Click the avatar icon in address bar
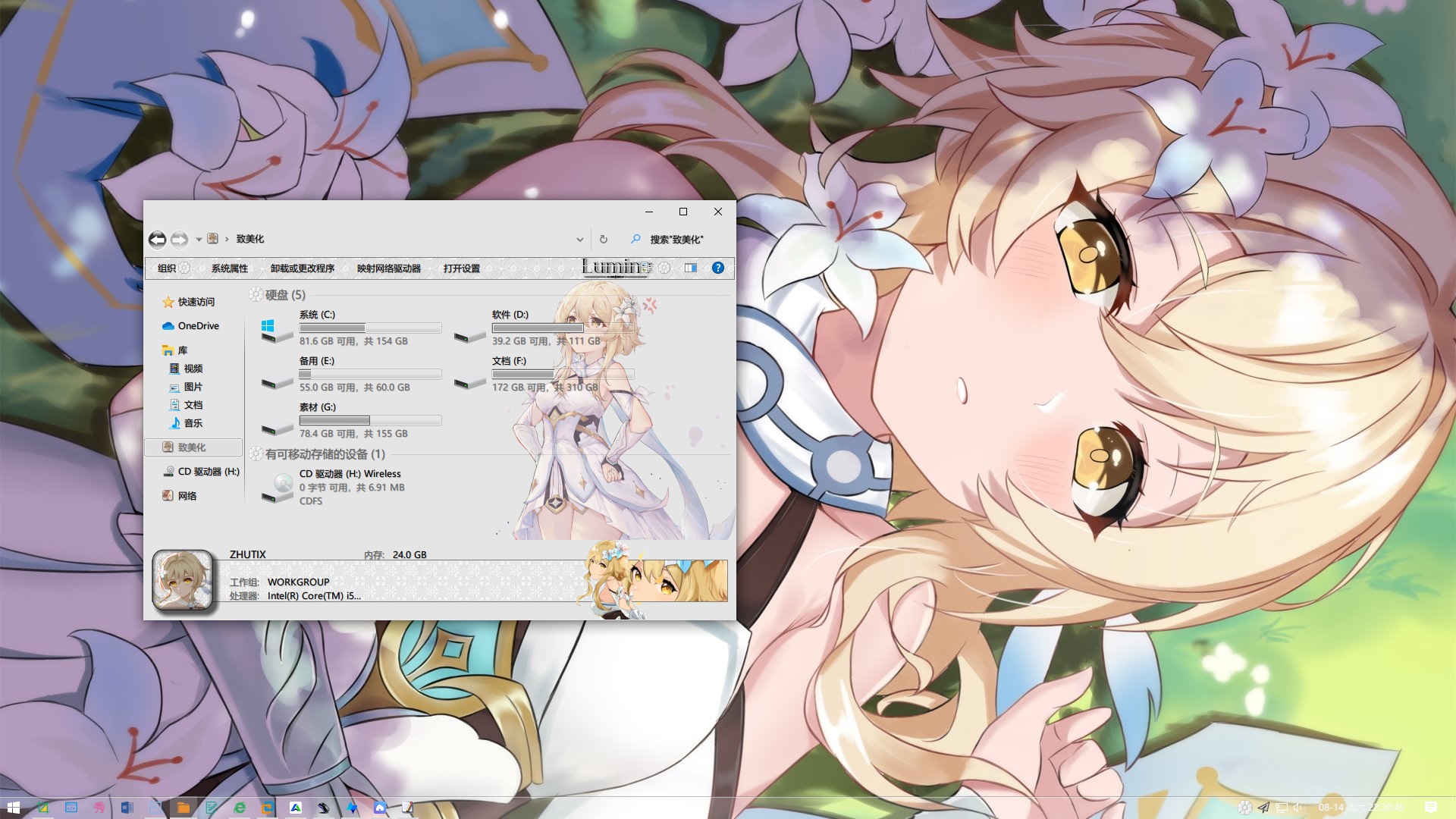Screen dimensions: 1456x819 point(213,239)
